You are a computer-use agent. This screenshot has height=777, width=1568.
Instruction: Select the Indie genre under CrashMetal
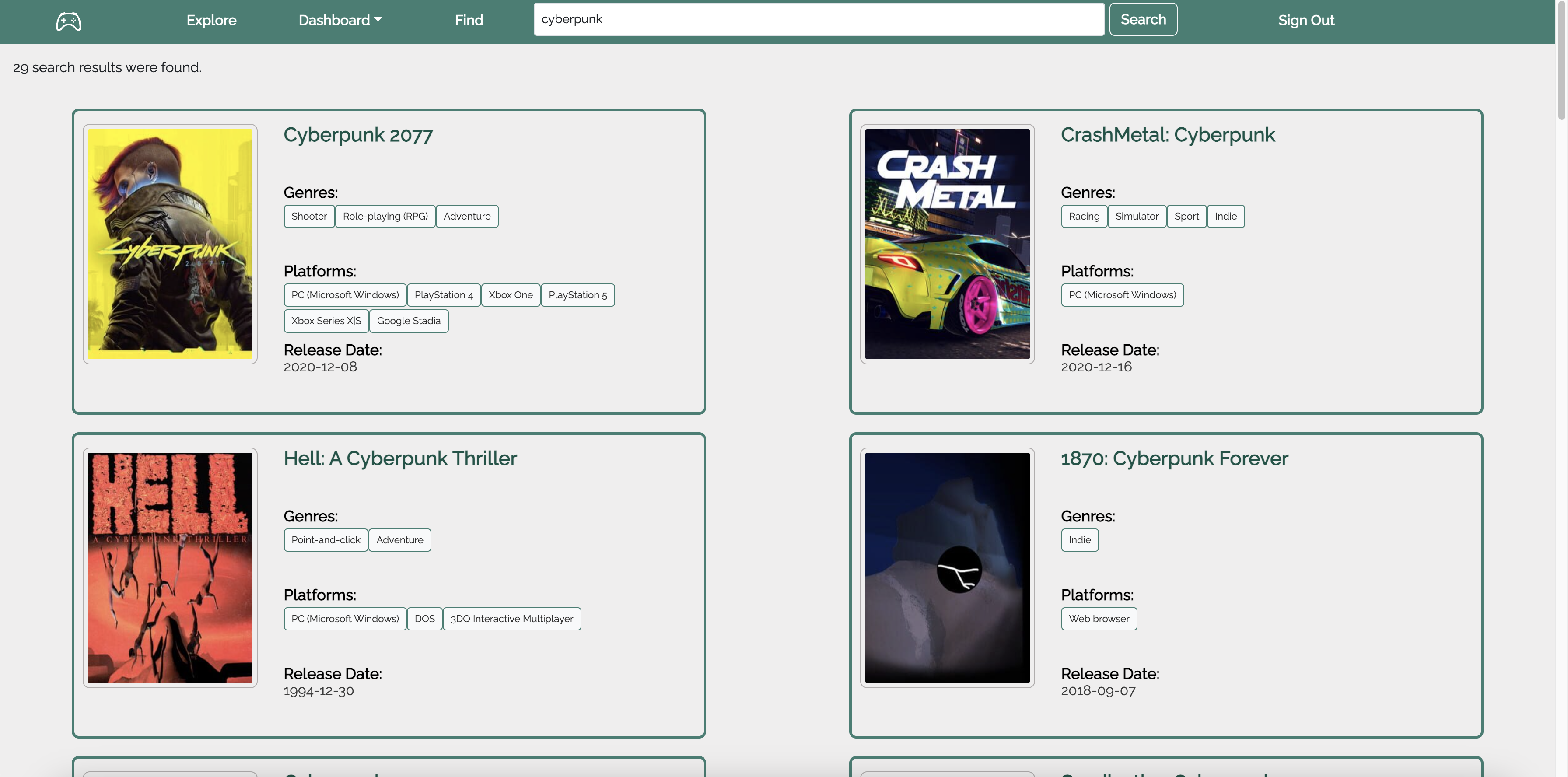pos(1226,216)
